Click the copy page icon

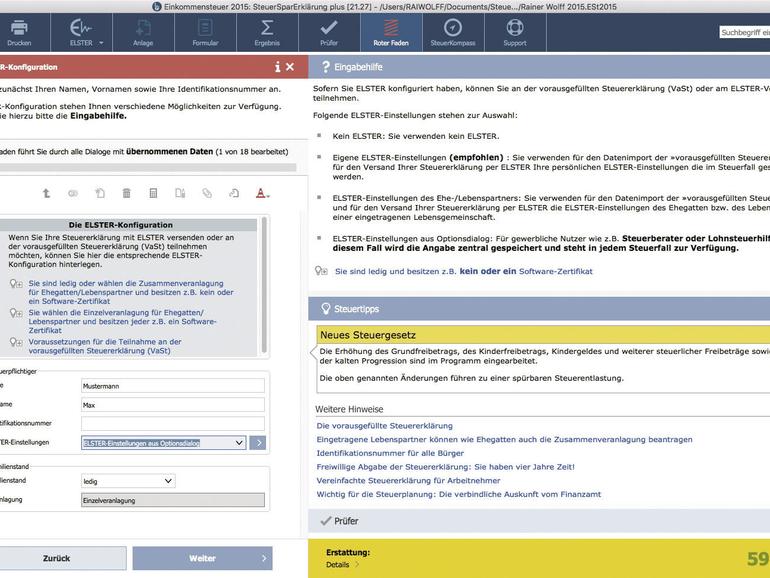(x=100, y=193)
